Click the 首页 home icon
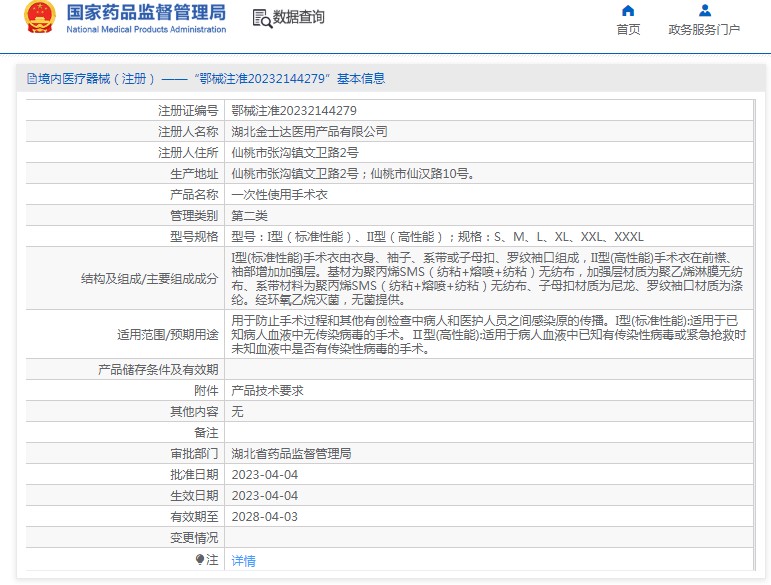 point(628,11)
